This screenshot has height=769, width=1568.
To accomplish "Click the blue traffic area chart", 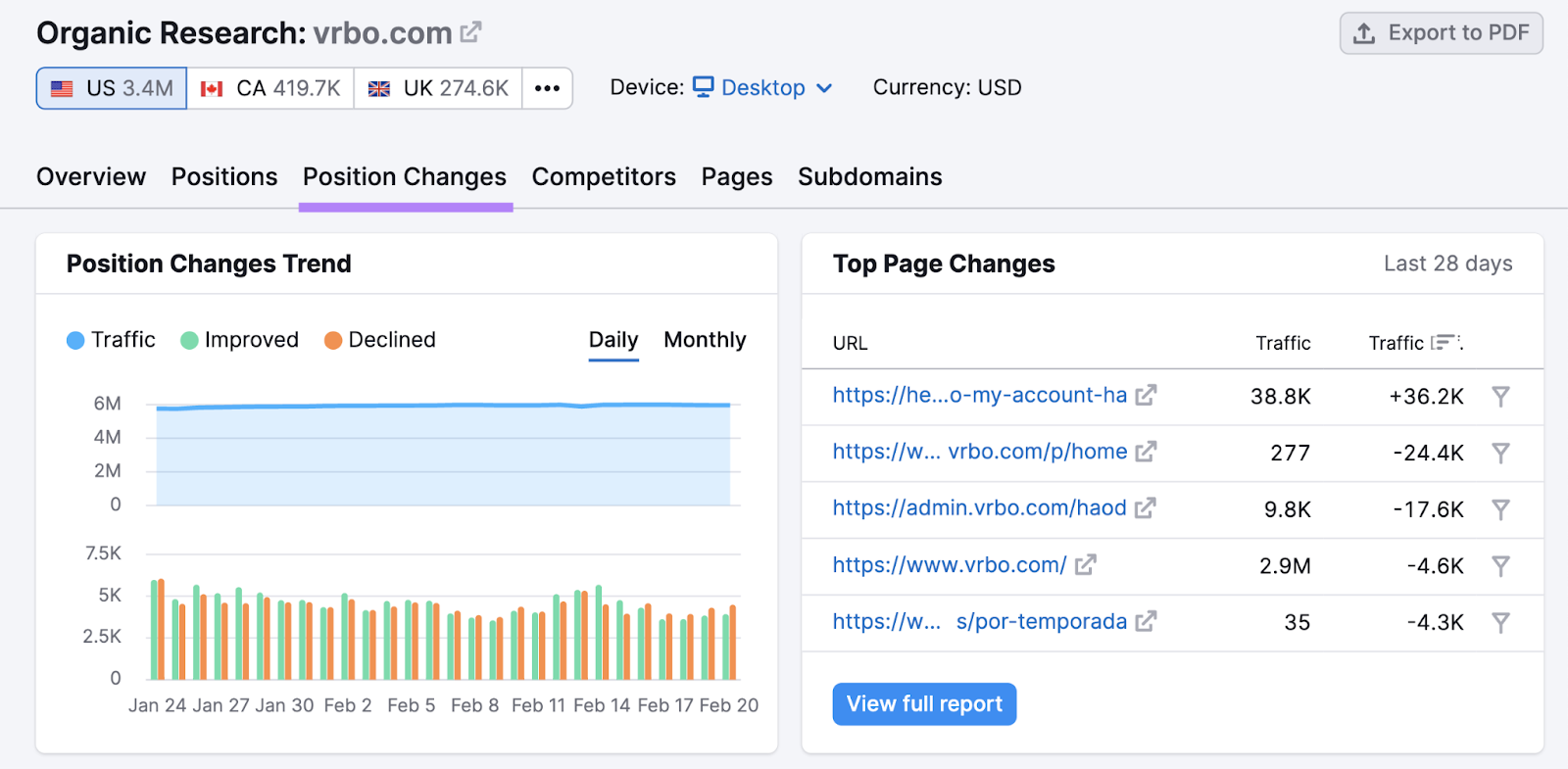I will [x=443, y=456].
